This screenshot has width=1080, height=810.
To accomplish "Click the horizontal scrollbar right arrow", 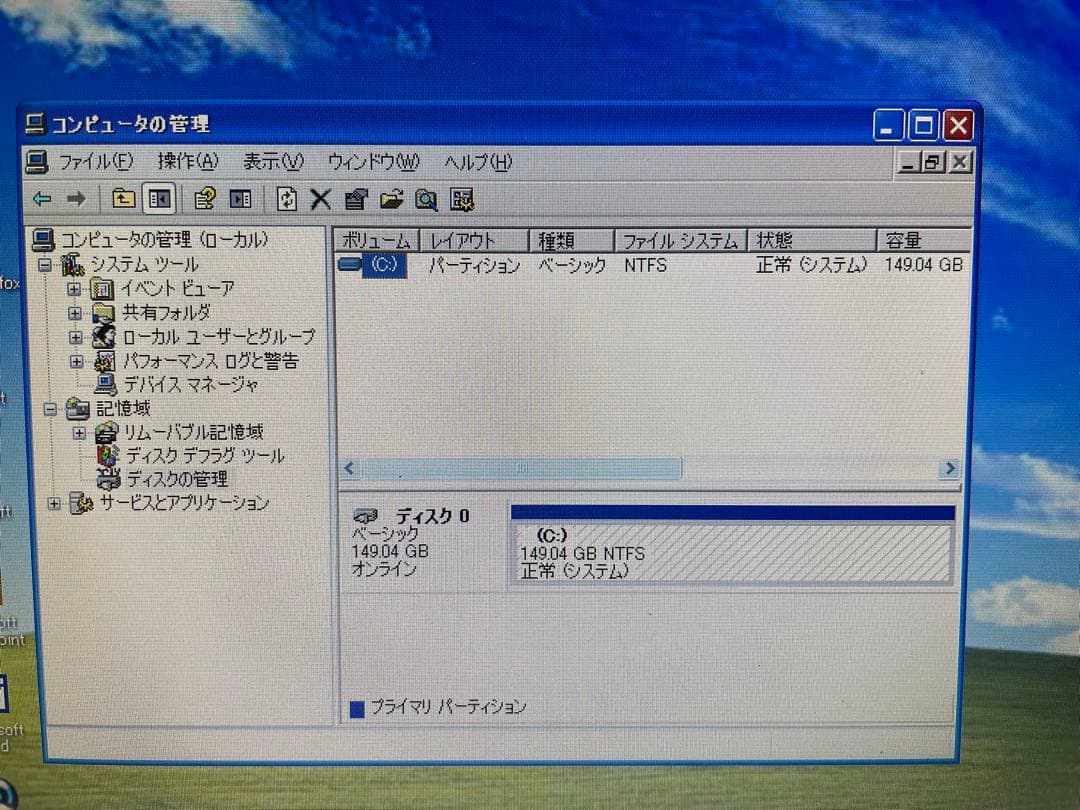I will pos(949,468).
